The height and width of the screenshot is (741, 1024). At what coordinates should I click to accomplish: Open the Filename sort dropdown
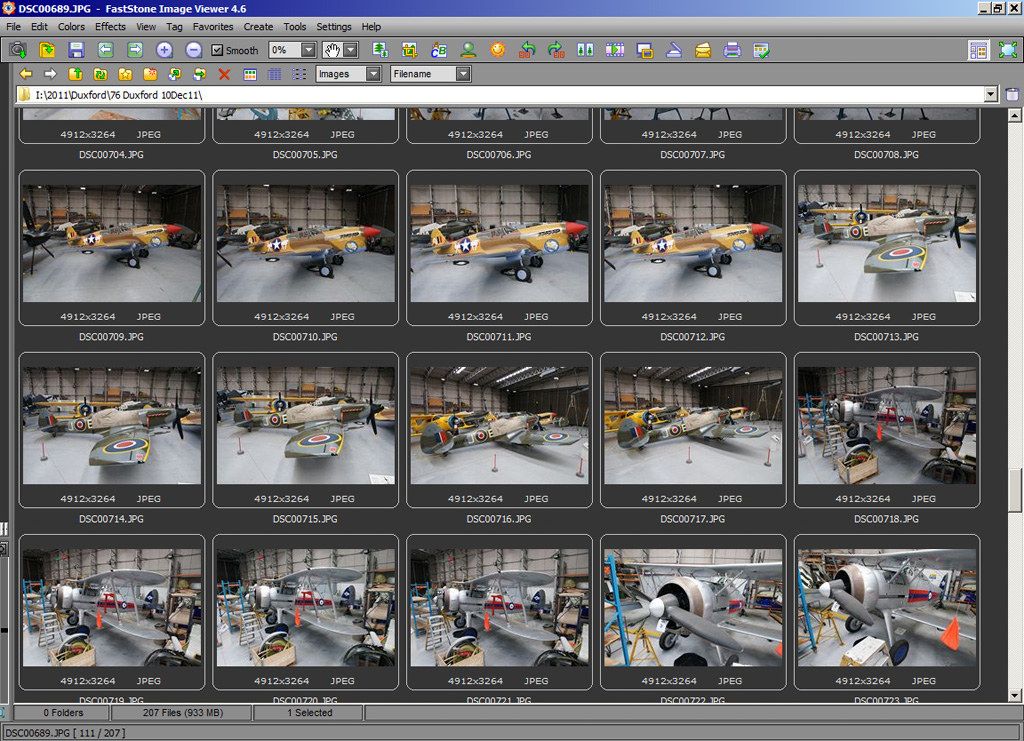pyautogui.click(x=463, y=74)
